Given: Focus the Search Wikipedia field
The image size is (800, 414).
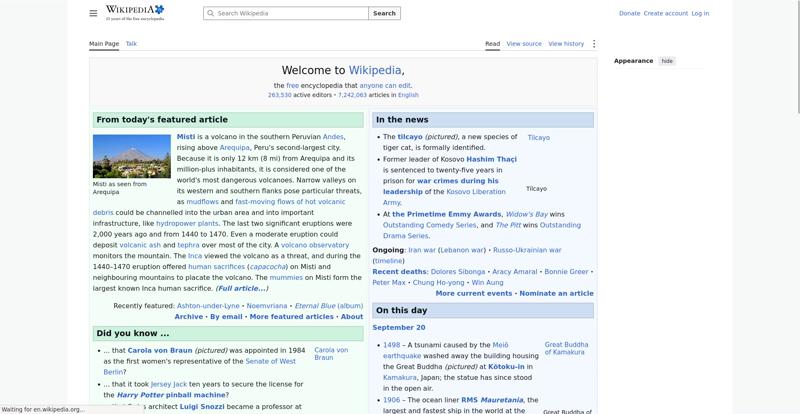Looking at the screenshot, I should point(286,13).
